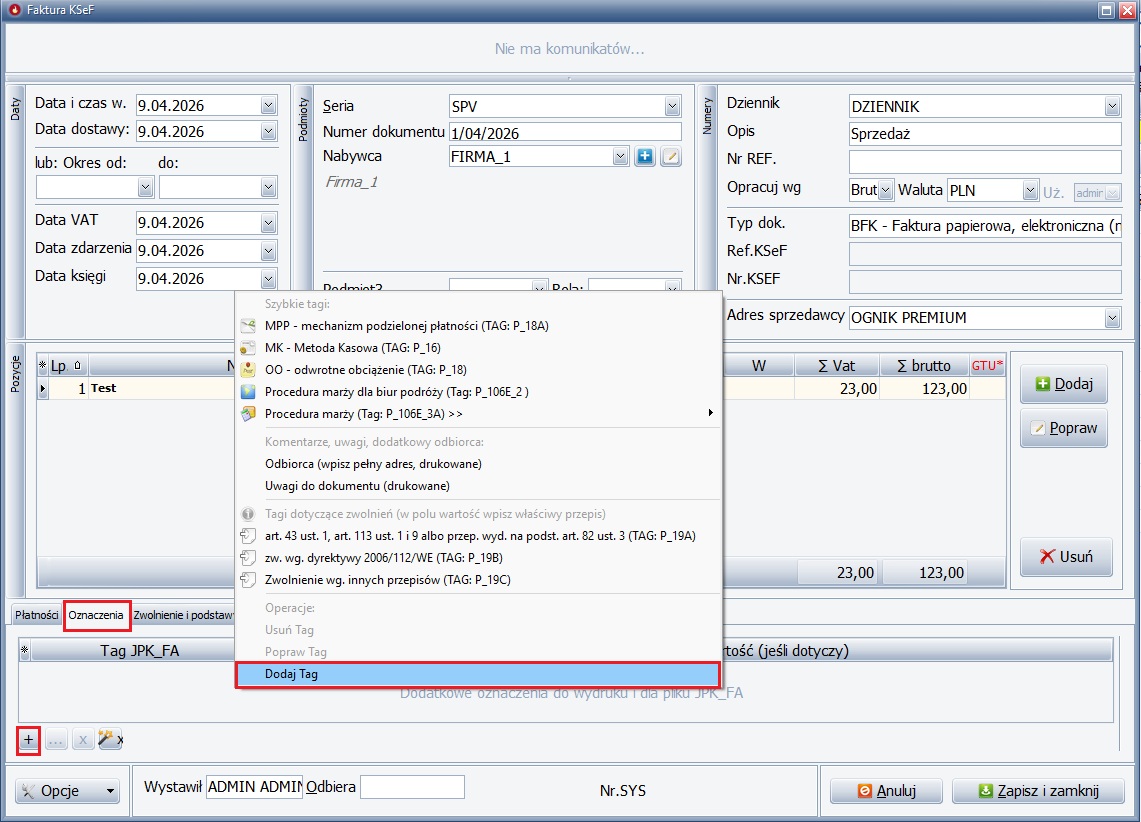
Task: Open the Data VAT date picker
Action: 267,223
